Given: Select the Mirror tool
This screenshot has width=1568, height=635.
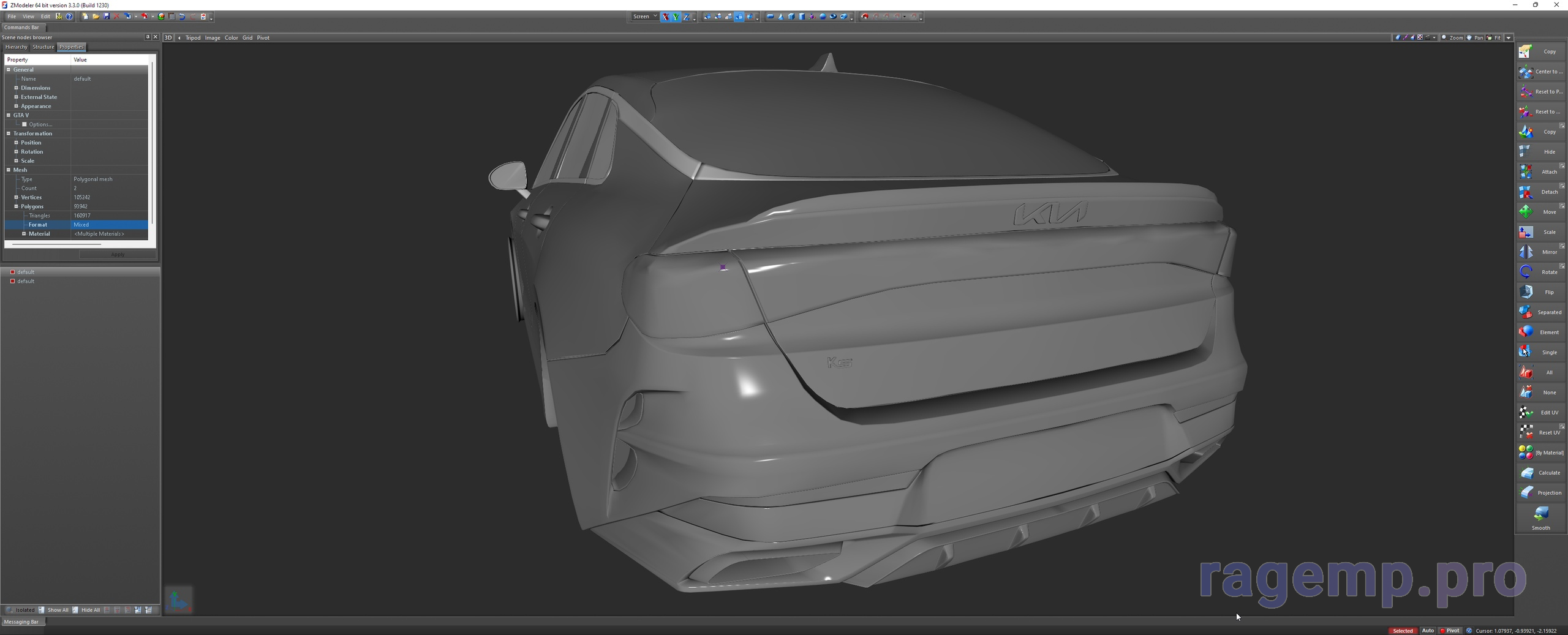Looking at the screenshot, I should [1540, 252].
